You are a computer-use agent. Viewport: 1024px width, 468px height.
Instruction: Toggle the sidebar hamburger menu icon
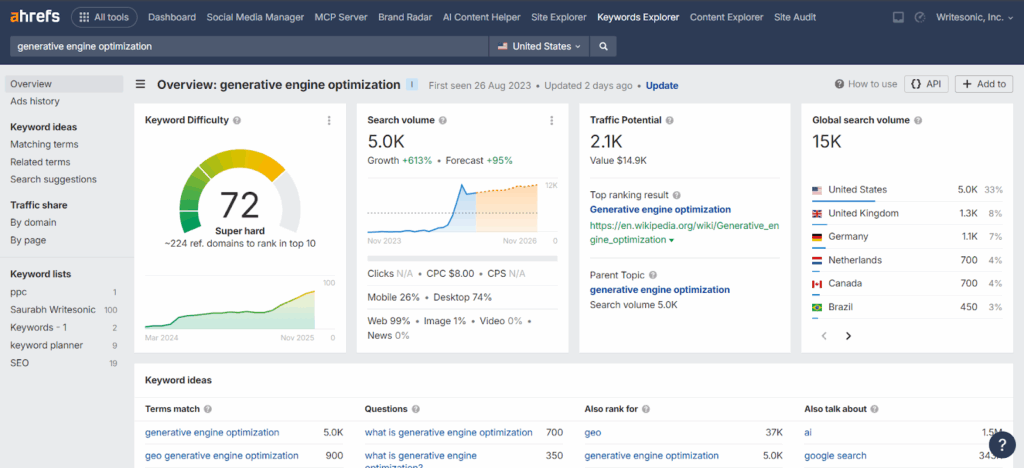(141, 85)
